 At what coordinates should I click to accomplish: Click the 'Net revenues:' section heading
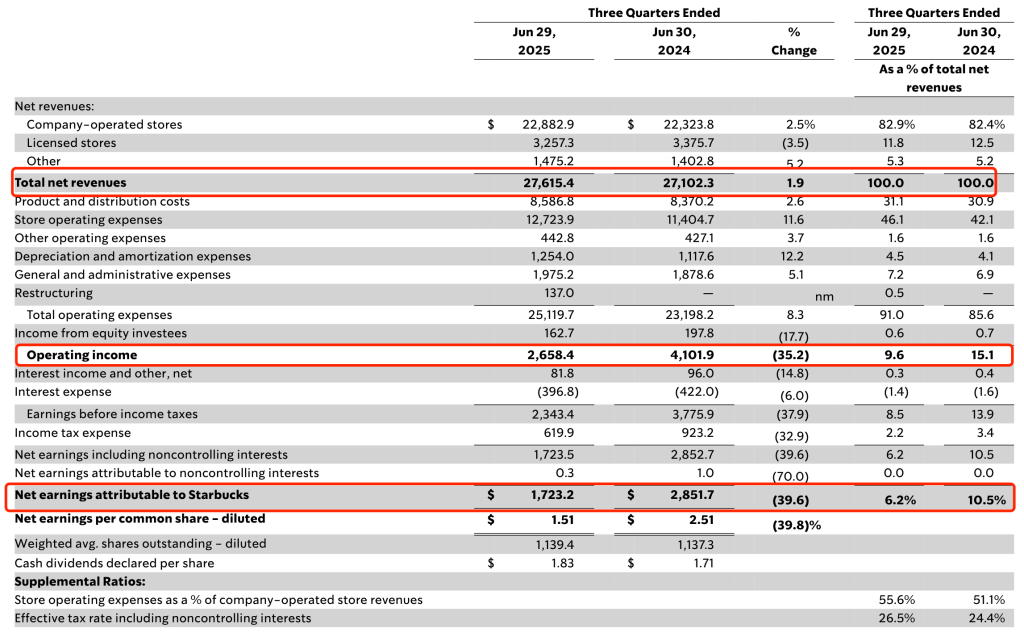click(54, 106)
